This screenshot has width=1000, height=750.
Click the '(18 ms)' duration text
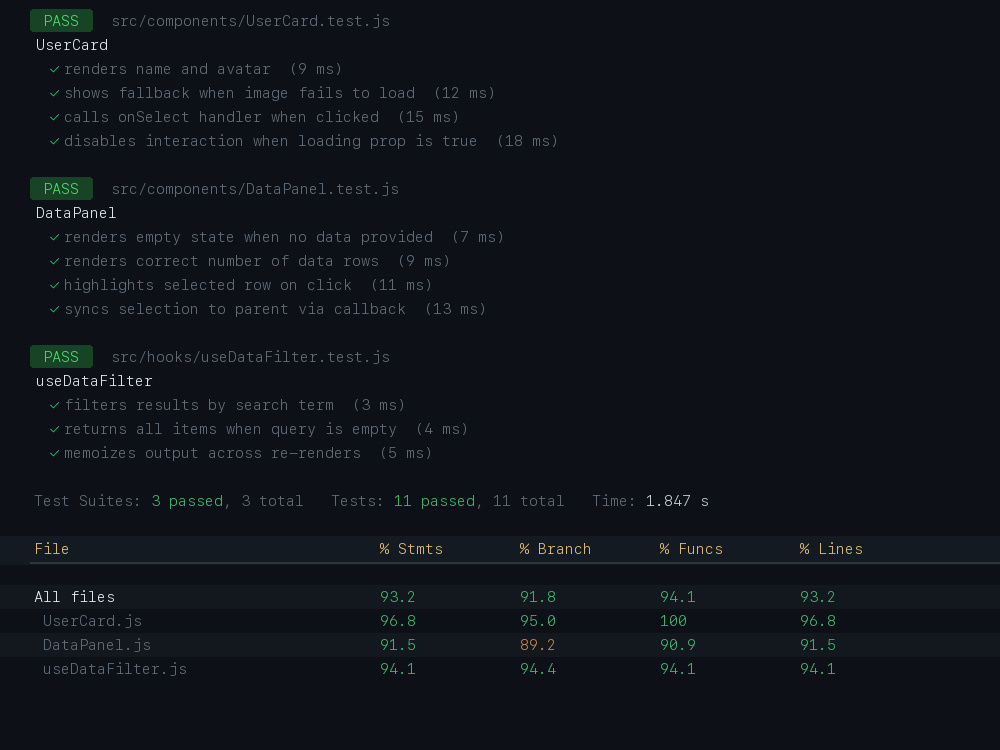527,141
